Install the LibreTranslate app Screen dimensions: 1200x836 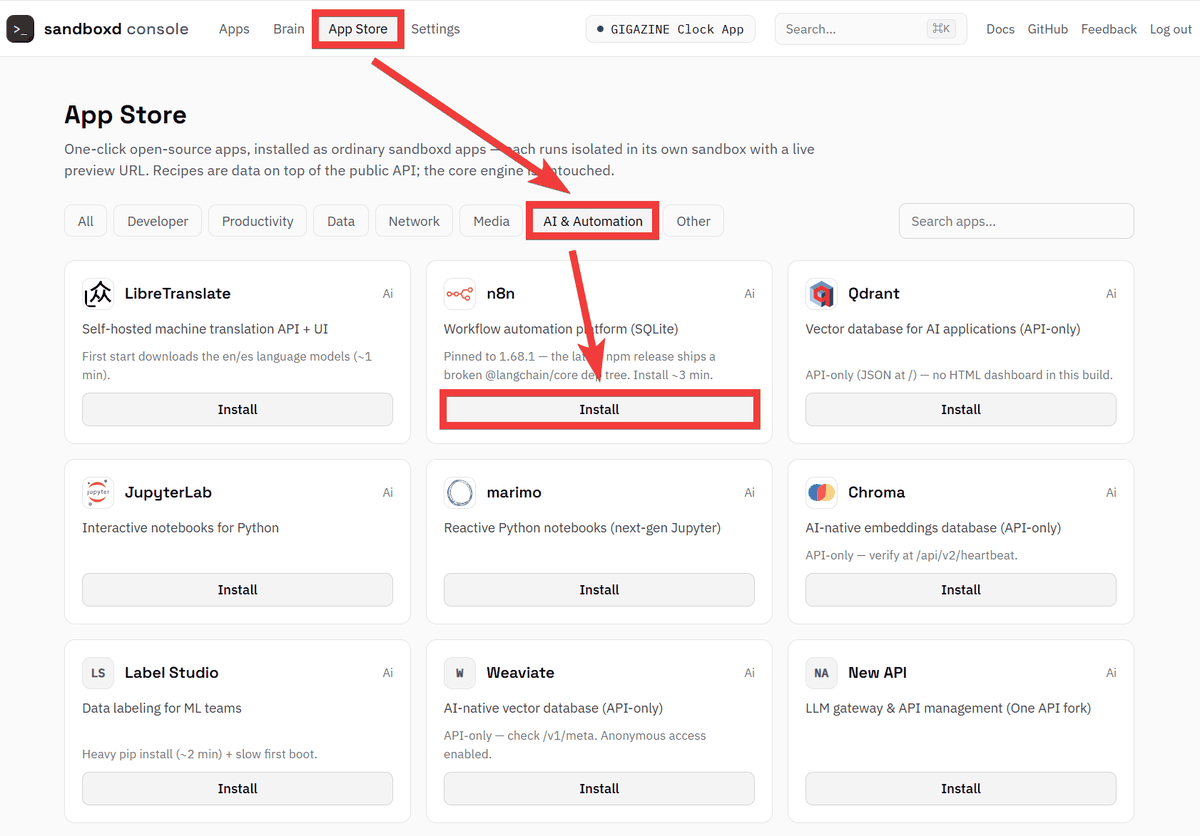pos(237,409)
